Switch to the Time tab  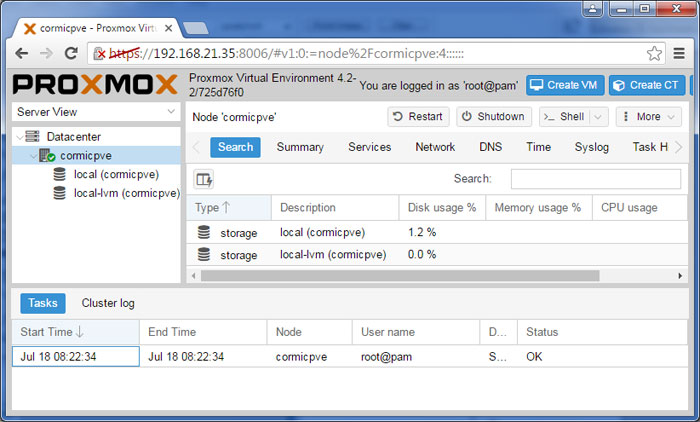point(538,147)
